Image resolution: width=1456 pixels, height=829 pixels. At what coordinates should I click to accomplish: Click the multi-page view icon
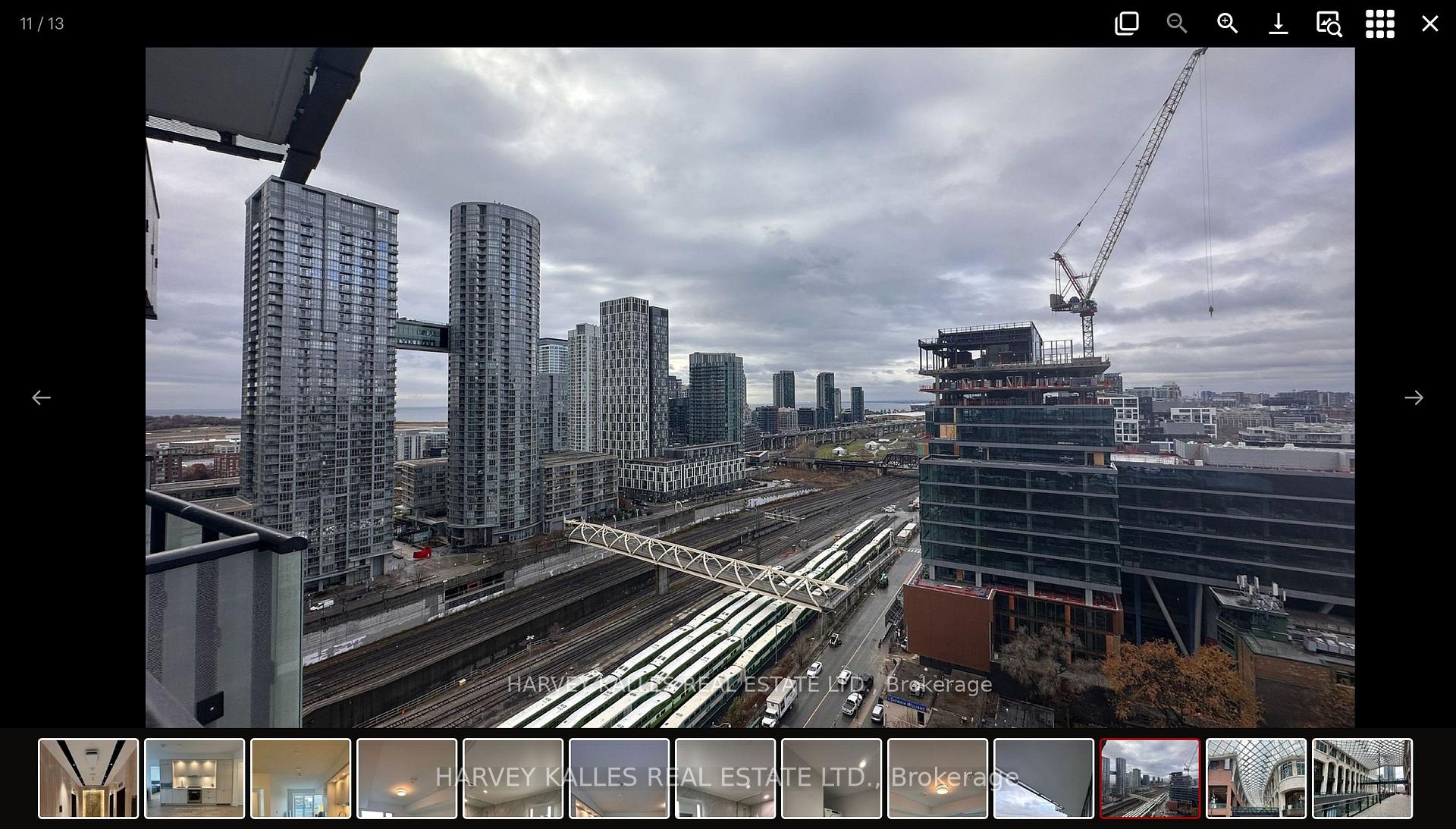(x=1126, y=24)
